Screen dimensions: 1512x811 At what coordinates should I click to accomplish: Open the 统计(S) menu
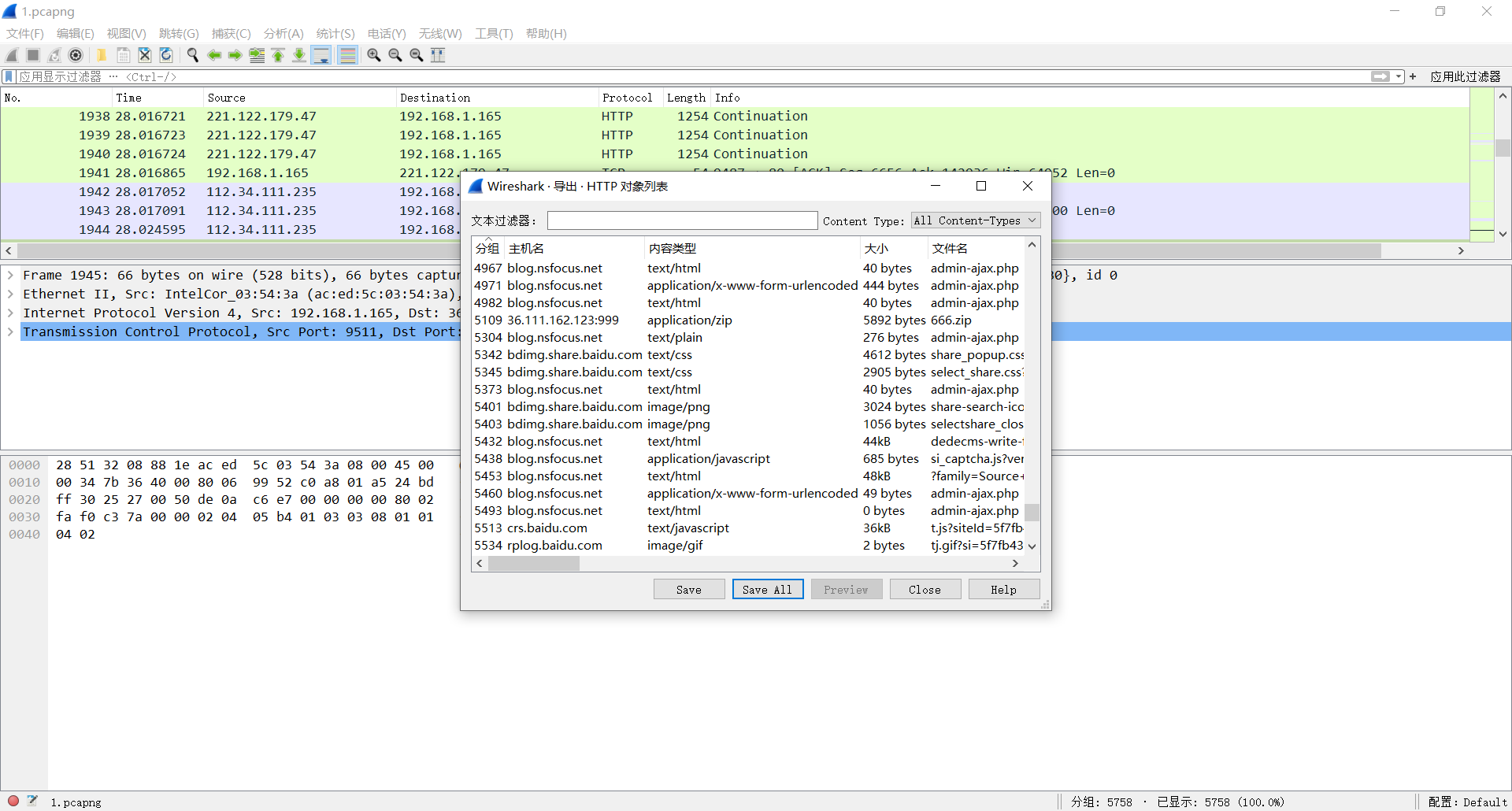pos(335,33)
